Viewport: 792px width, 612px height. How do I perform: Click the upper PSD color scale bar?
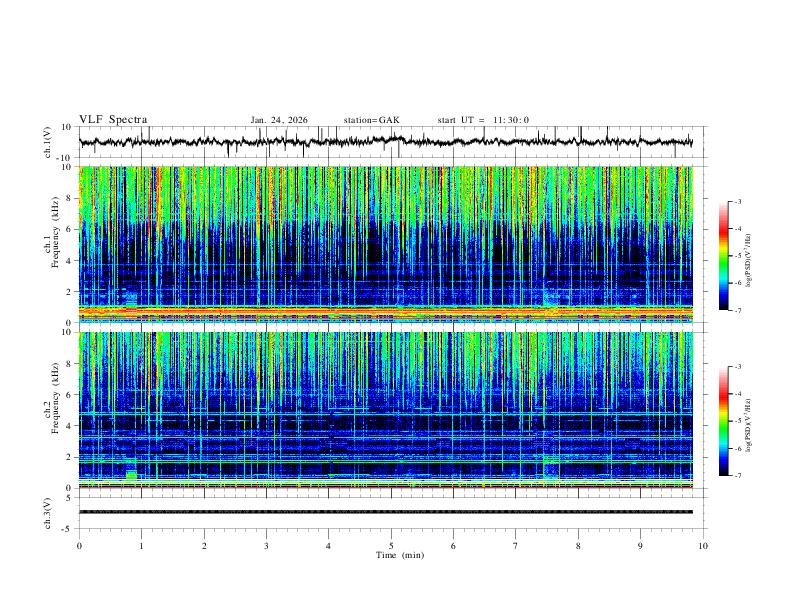coord(723,256)
